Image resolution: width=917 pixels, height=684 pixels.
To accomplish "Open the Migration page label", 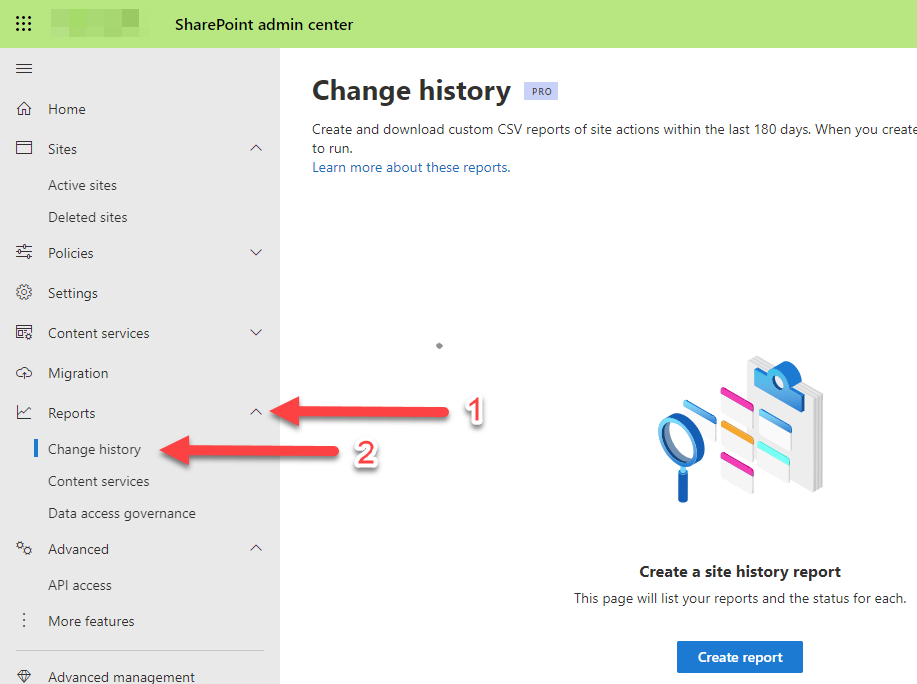I will pos(78,374).
